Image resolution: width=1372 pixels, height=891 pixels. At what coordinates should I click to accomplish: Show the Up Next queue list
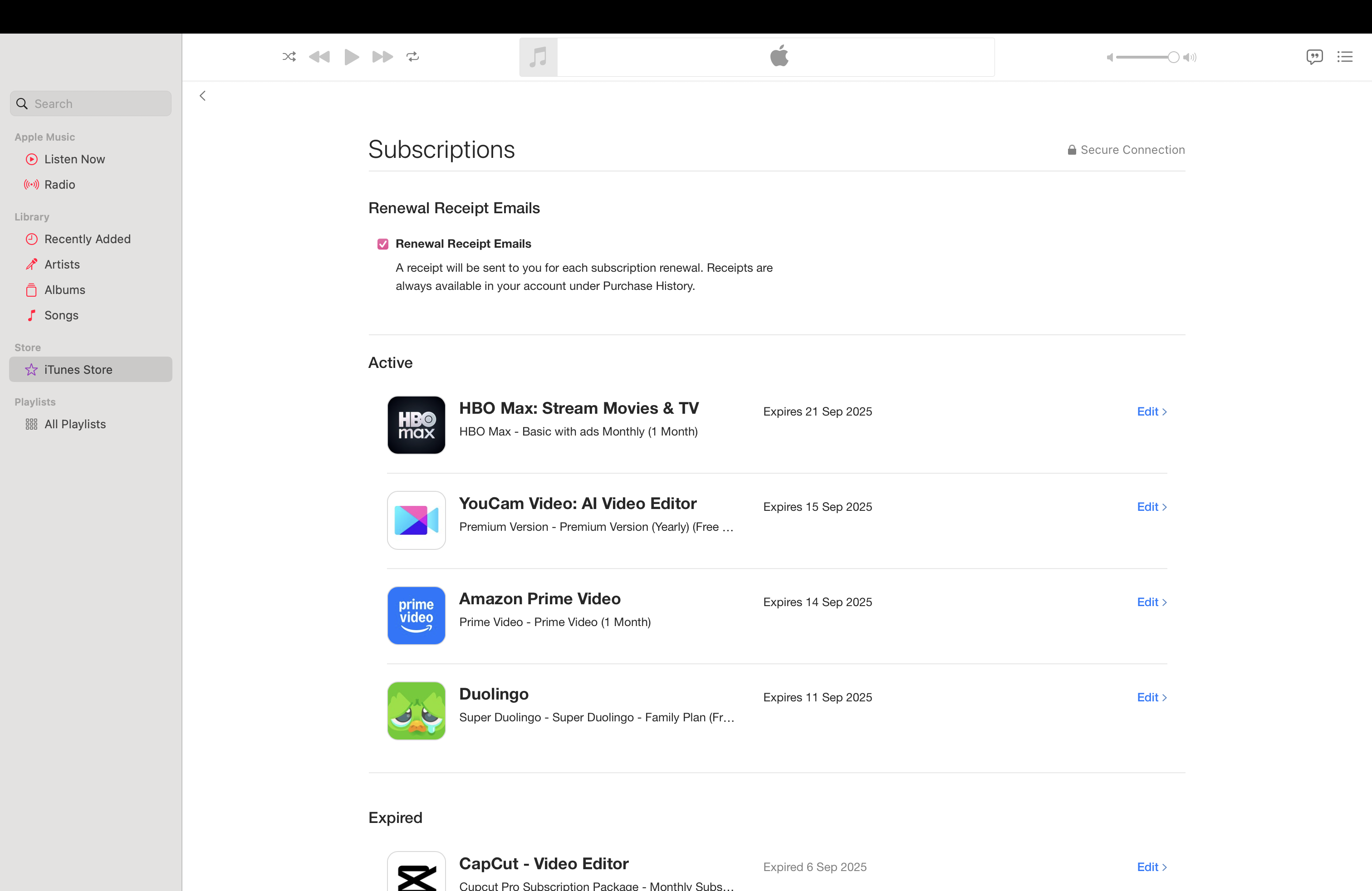1345,56
